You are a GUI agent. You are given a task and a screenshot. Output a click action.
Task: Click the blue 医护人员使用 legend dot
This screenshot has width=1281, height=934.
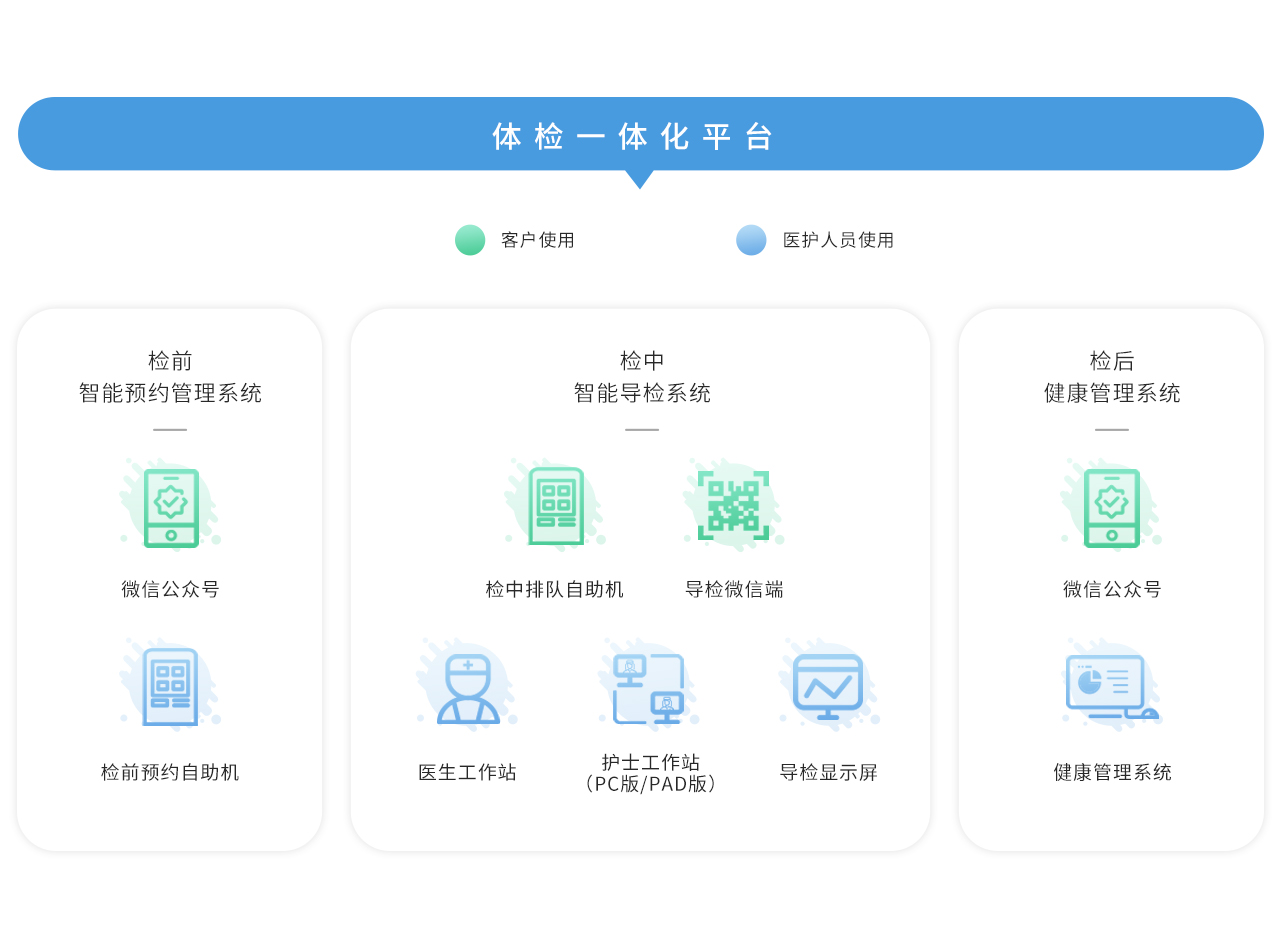click(751, 240)
